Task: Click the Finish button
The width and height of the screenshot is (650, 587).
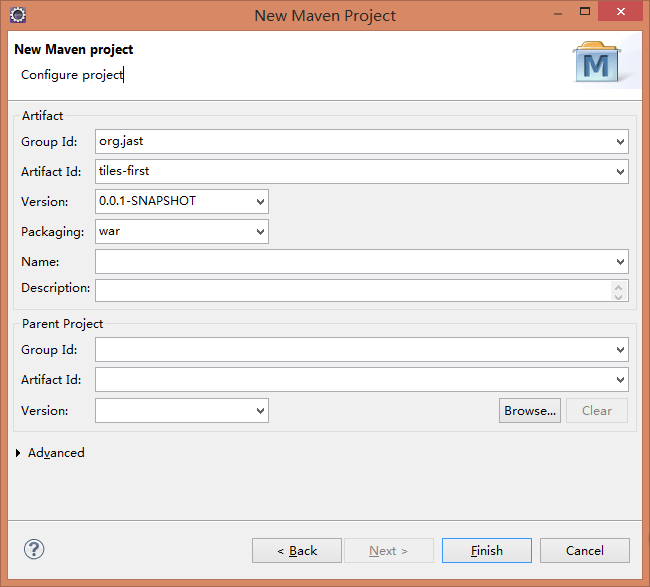Action: (x=487, y=551)
